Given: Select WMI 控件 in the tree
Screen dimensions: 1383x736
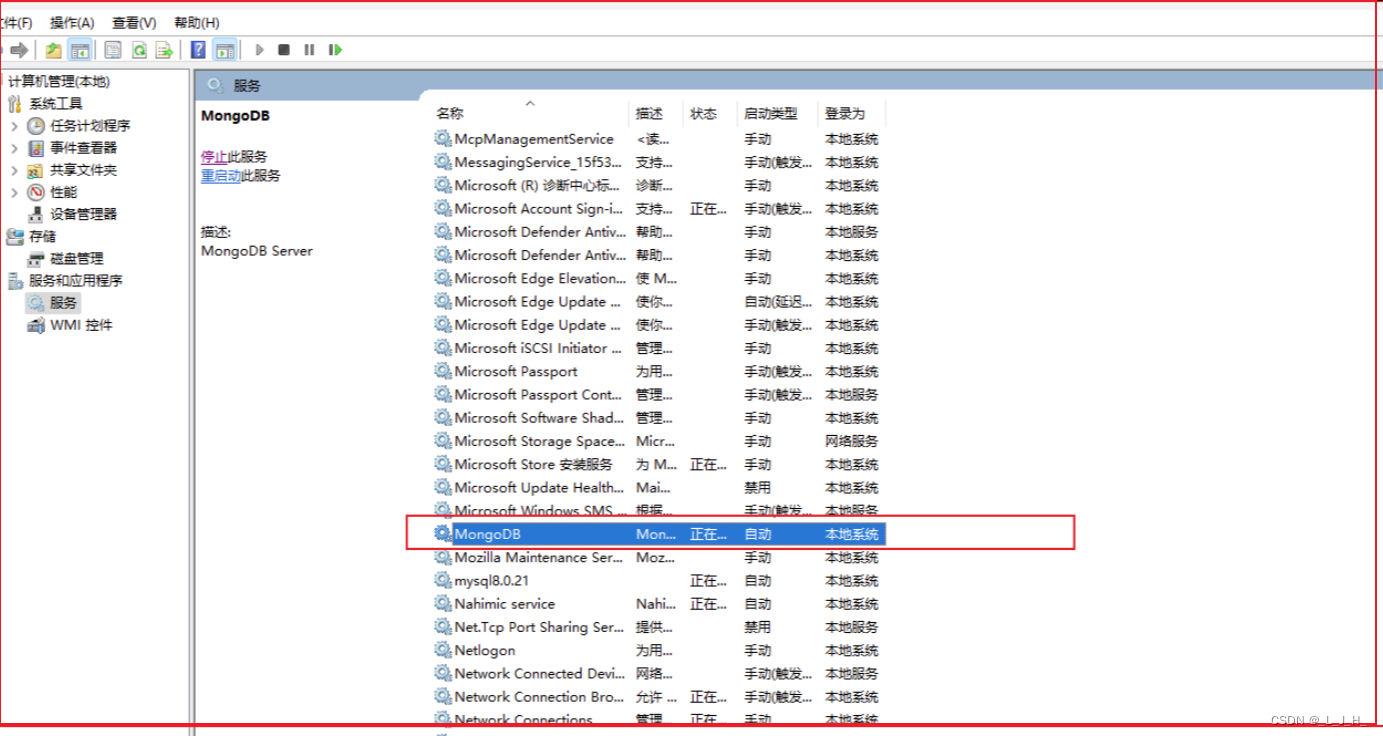Looking at the screenshot, I should [x=81, y=325].
